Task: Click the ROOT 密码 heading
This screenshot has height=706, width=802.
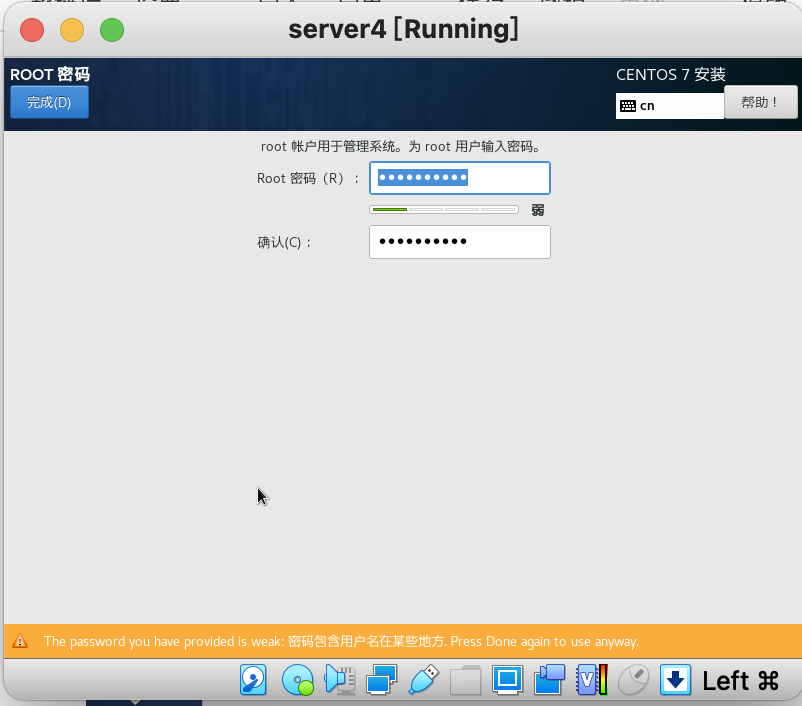Action: [x=50, y=75]
